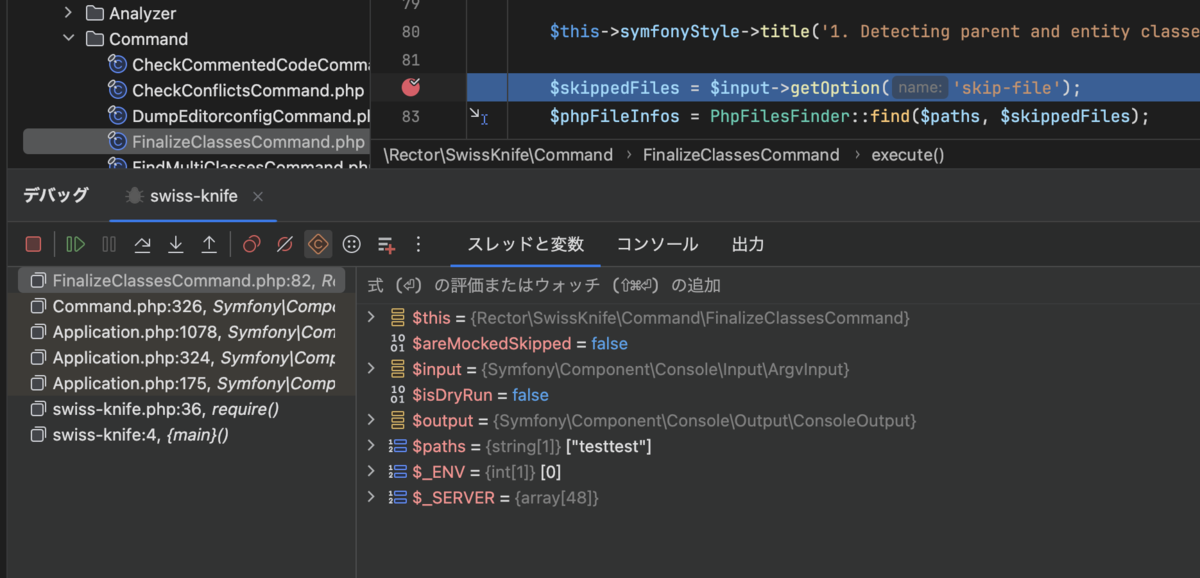This screenshot has height=578, width=1200.
Task: Step out of the function
Action: [x=209, y=244]
